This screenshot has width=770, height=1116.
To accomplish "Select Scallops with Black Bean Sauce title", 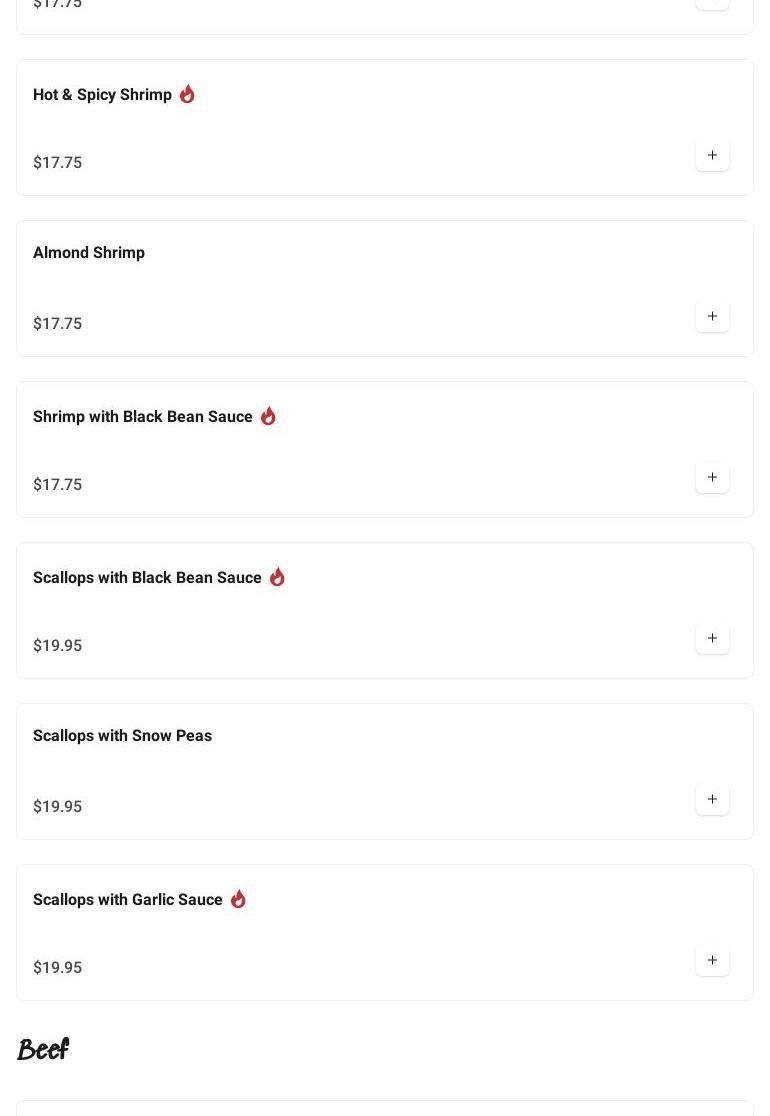I will (147, 578).
